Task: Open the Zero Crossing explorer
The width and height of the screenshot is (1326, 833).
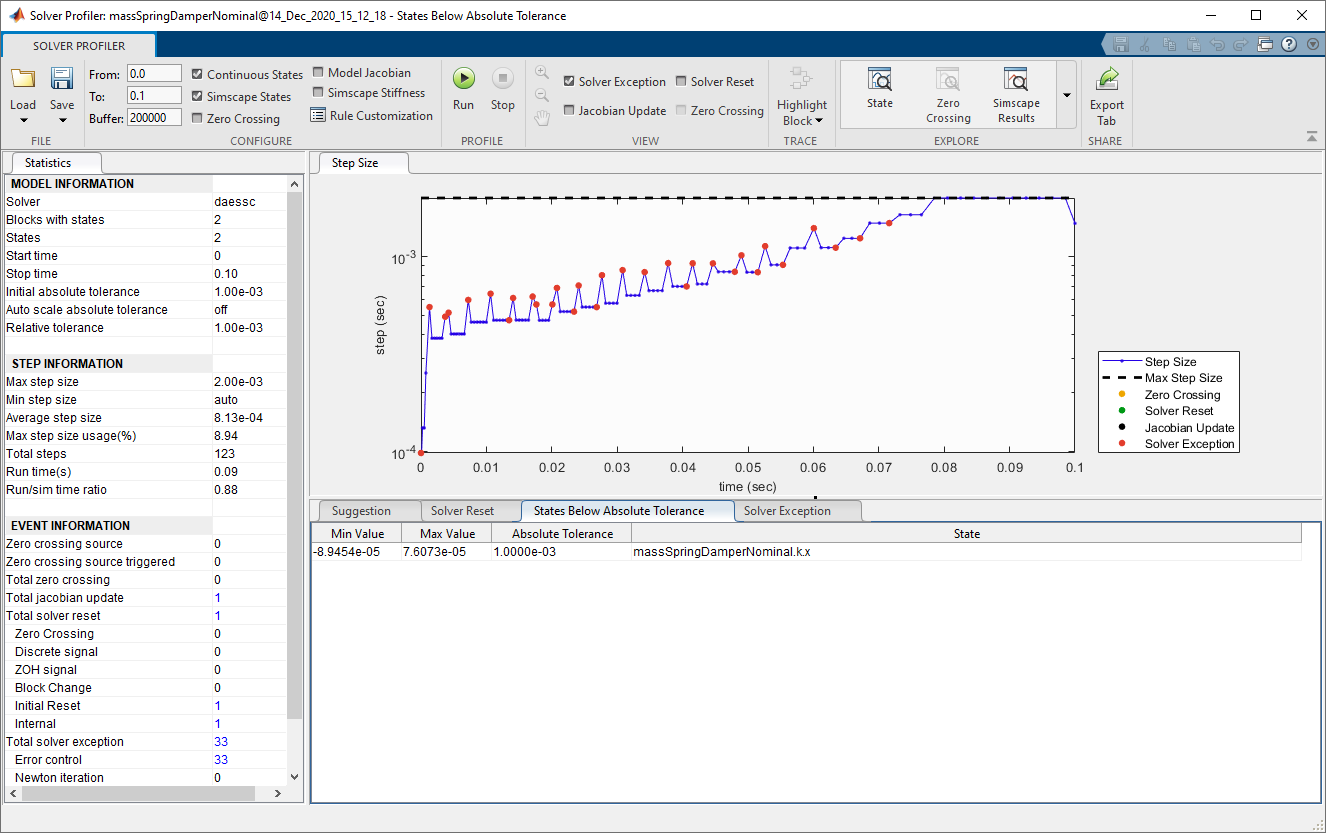Action: coord(948,94)
